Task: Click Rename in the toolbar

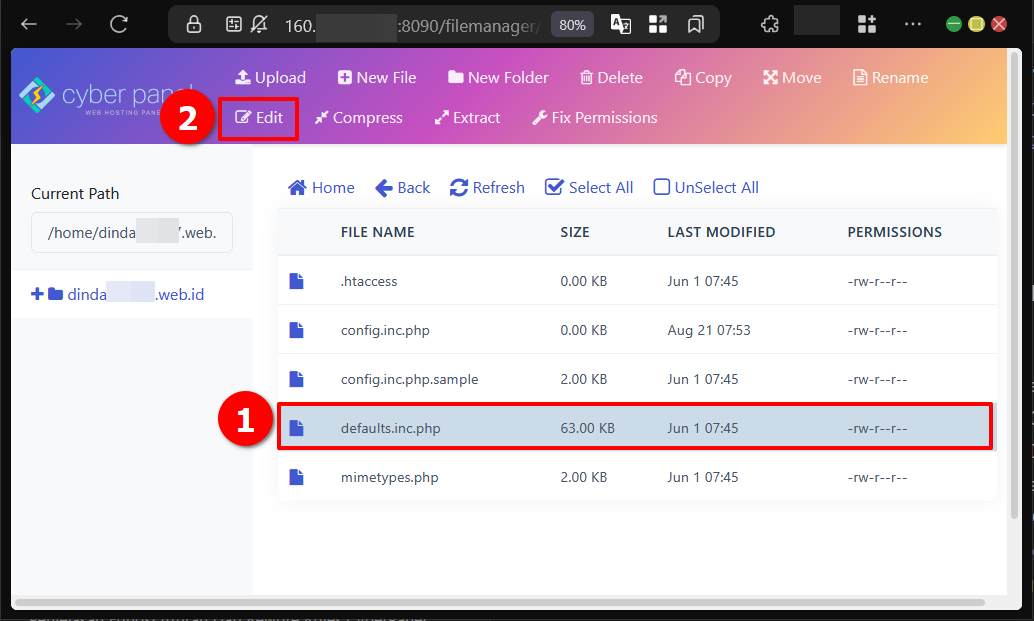Action: 890,78
